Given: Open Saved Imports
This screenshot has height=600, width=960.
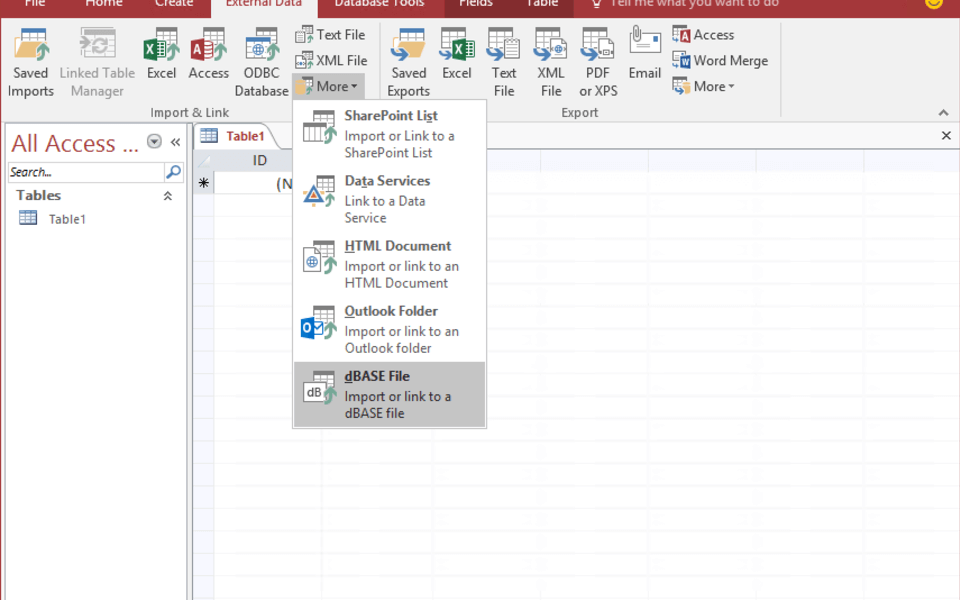Looking at the screenshot, I should click(31, 62).
